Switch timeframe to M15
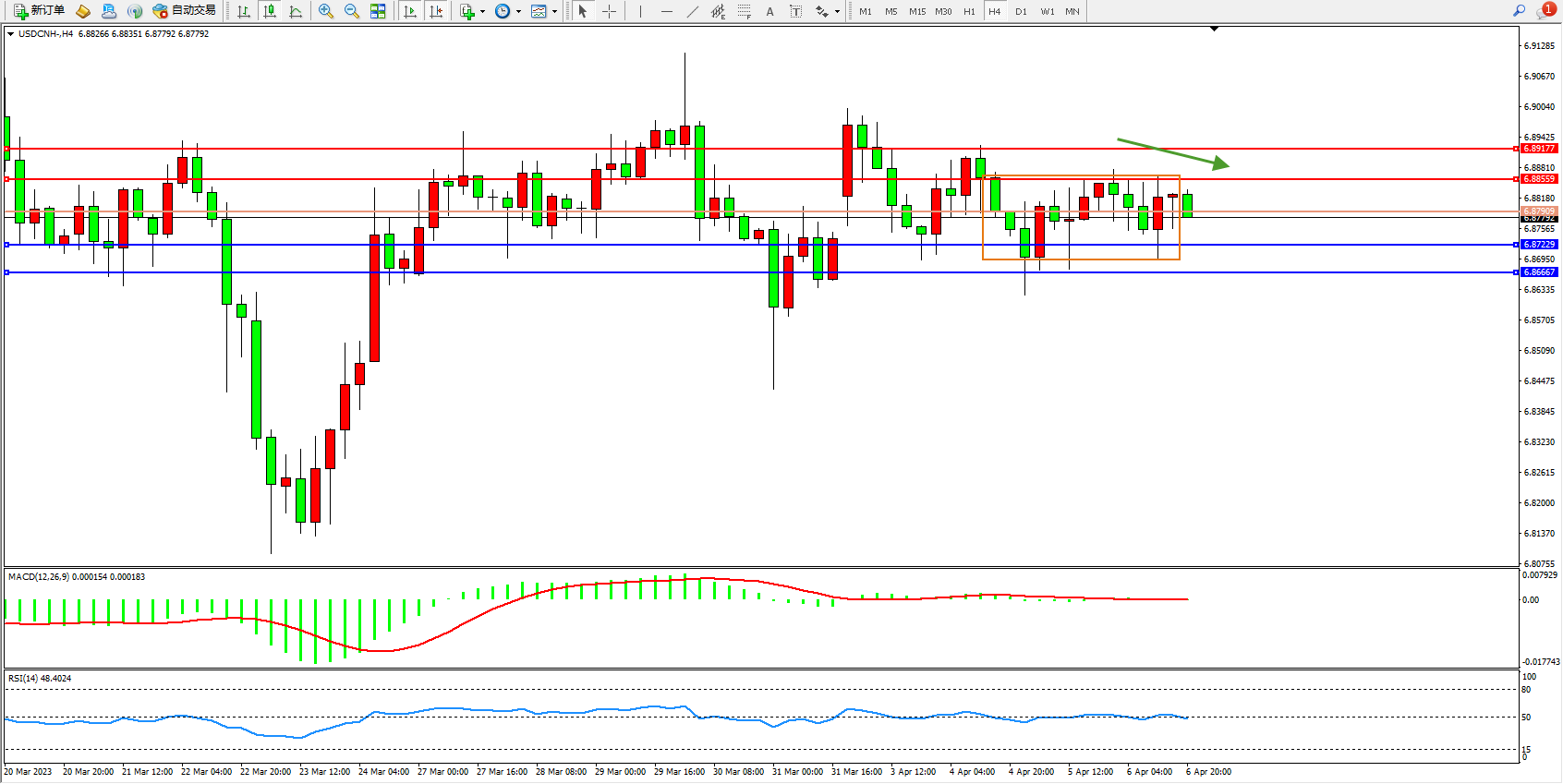 click(x=916, y=11)
